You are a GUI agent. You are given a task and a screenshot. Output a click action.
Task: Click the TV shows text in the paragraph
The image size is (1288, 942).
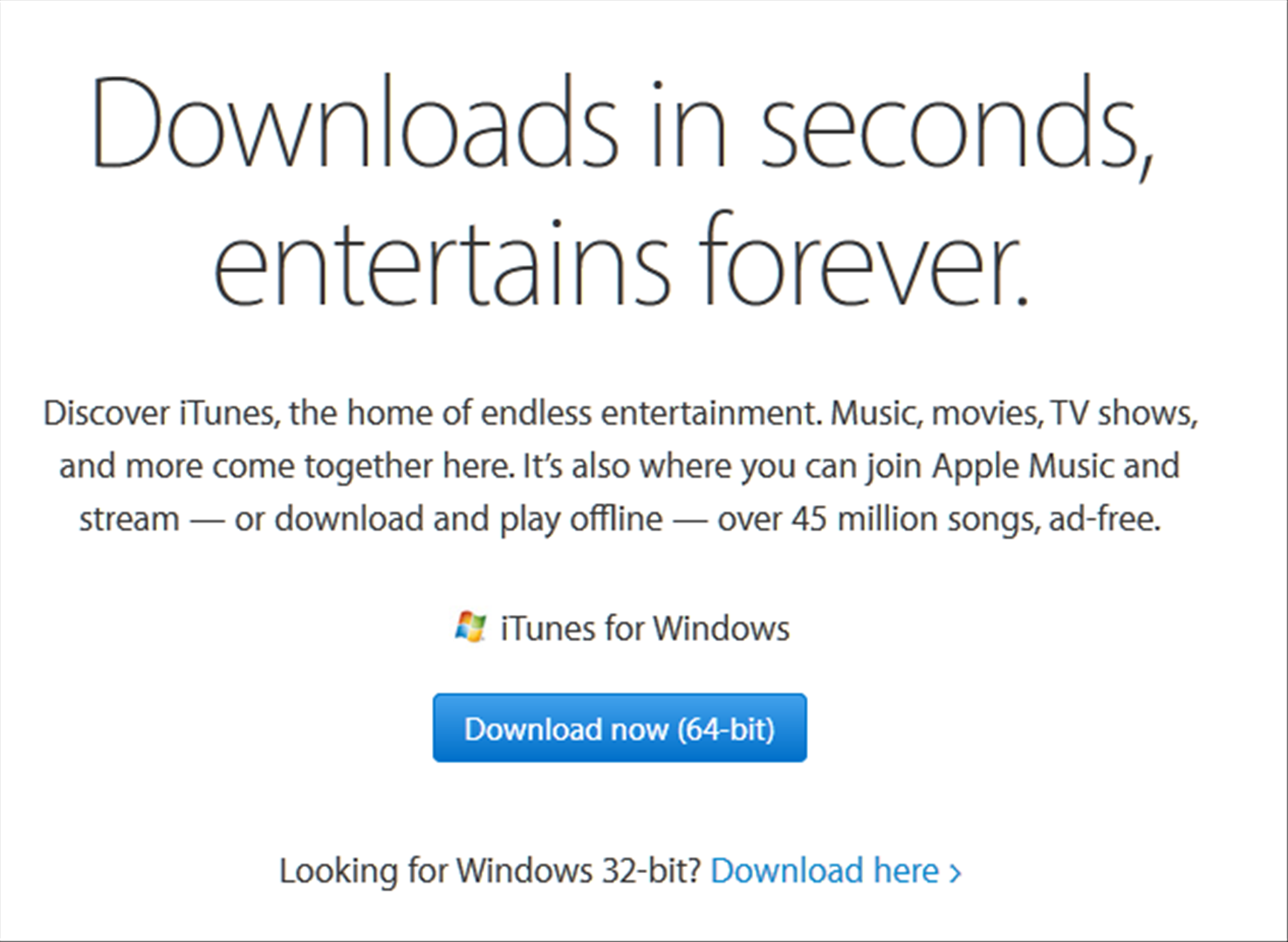[x=1123, y=413]
